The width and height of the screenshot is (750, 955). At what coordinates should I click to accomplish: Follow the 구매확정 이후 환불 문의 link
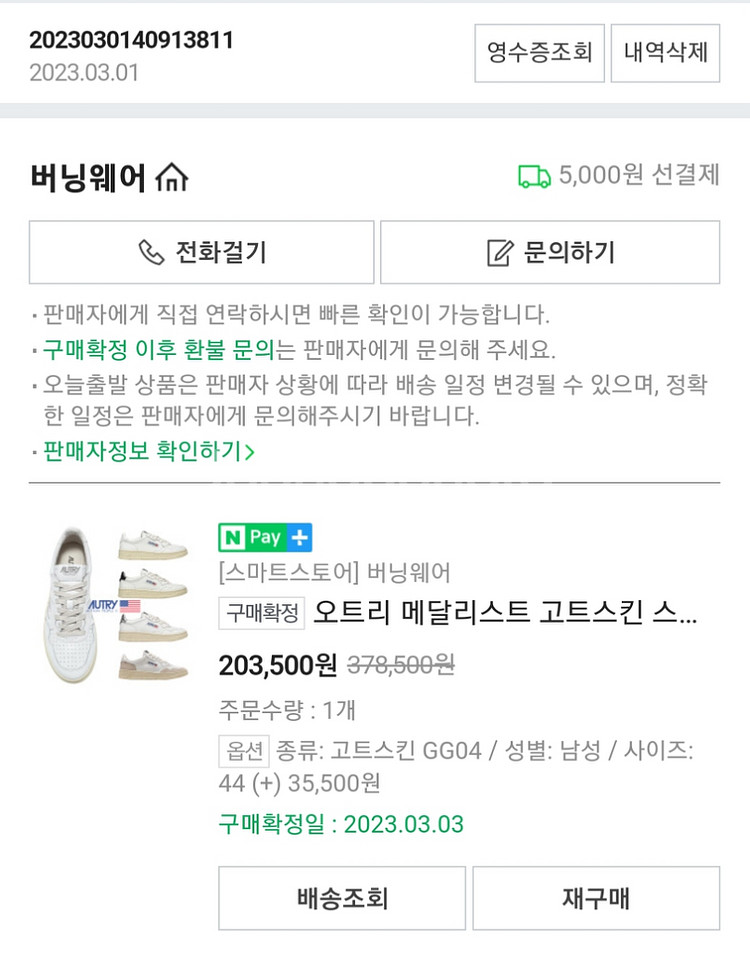[158, 350]
